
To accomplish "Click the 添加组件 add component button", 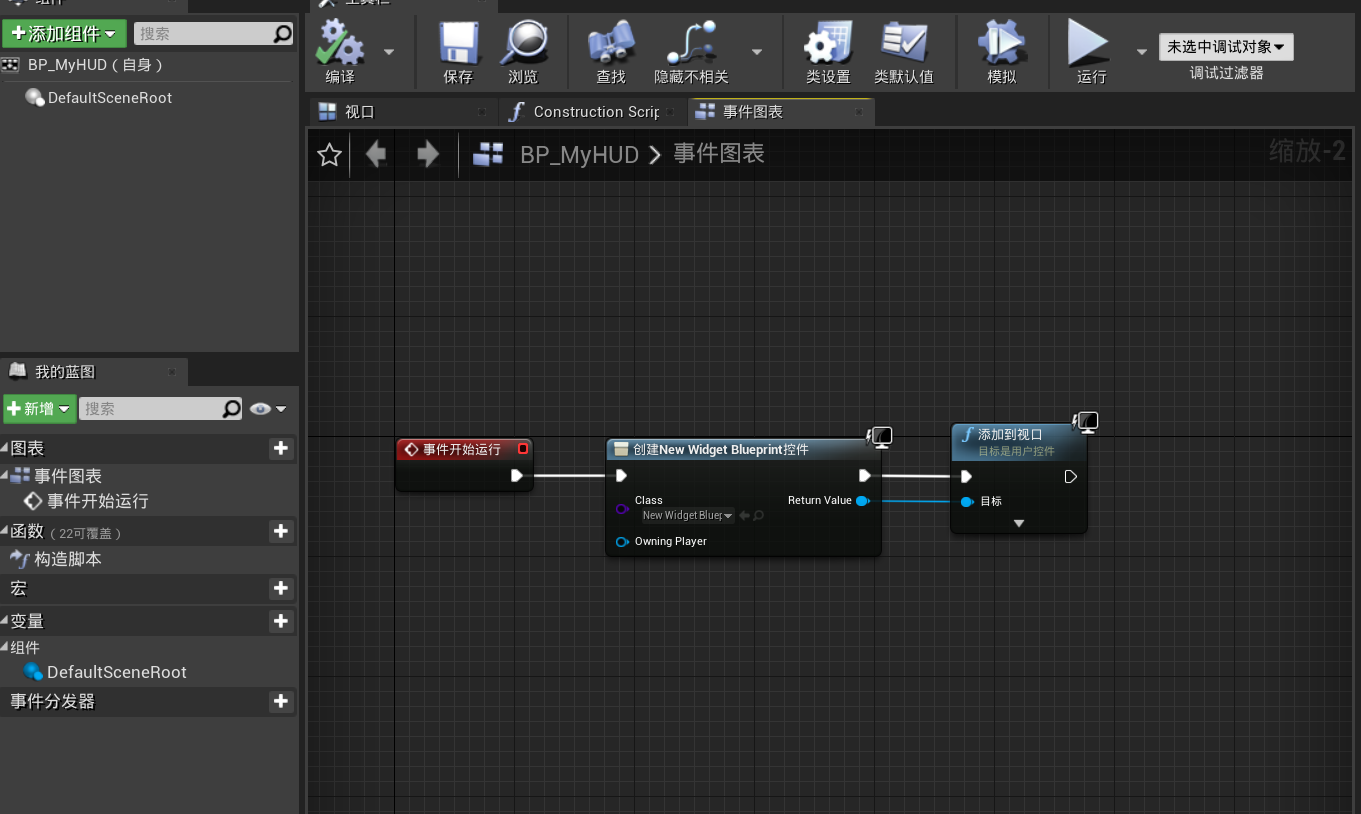I will (64, 33).
